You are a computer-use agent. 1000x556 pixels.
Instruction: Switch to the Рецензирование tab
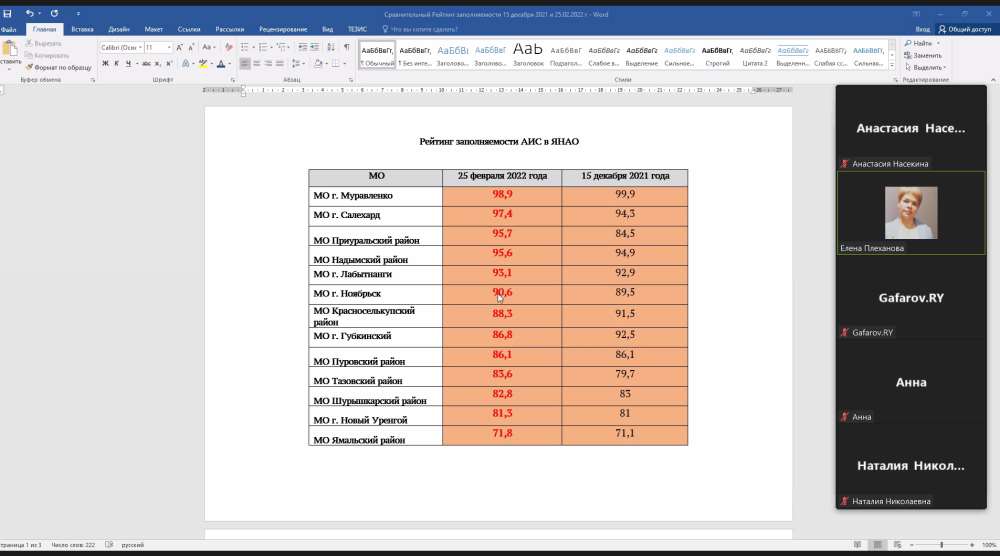tap(283, 29)
